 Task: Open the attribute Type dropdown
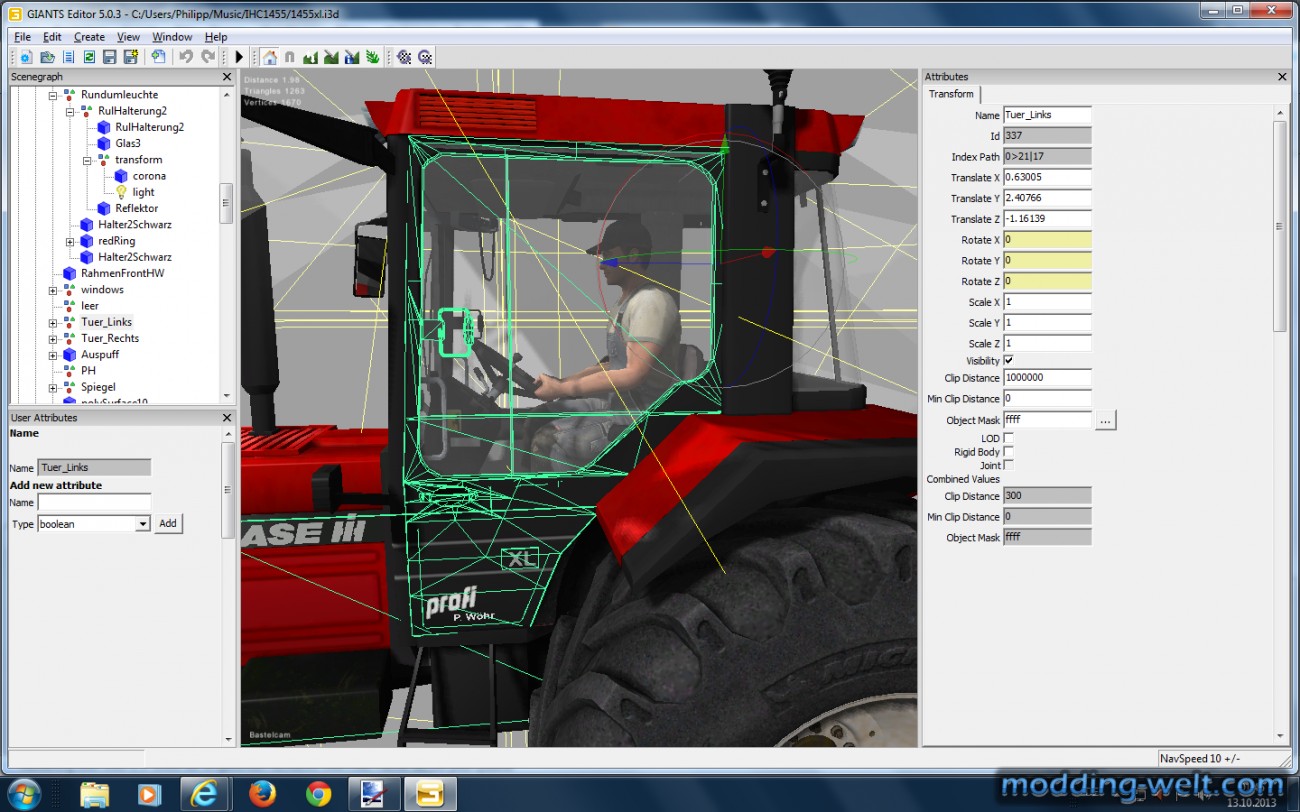142,524
